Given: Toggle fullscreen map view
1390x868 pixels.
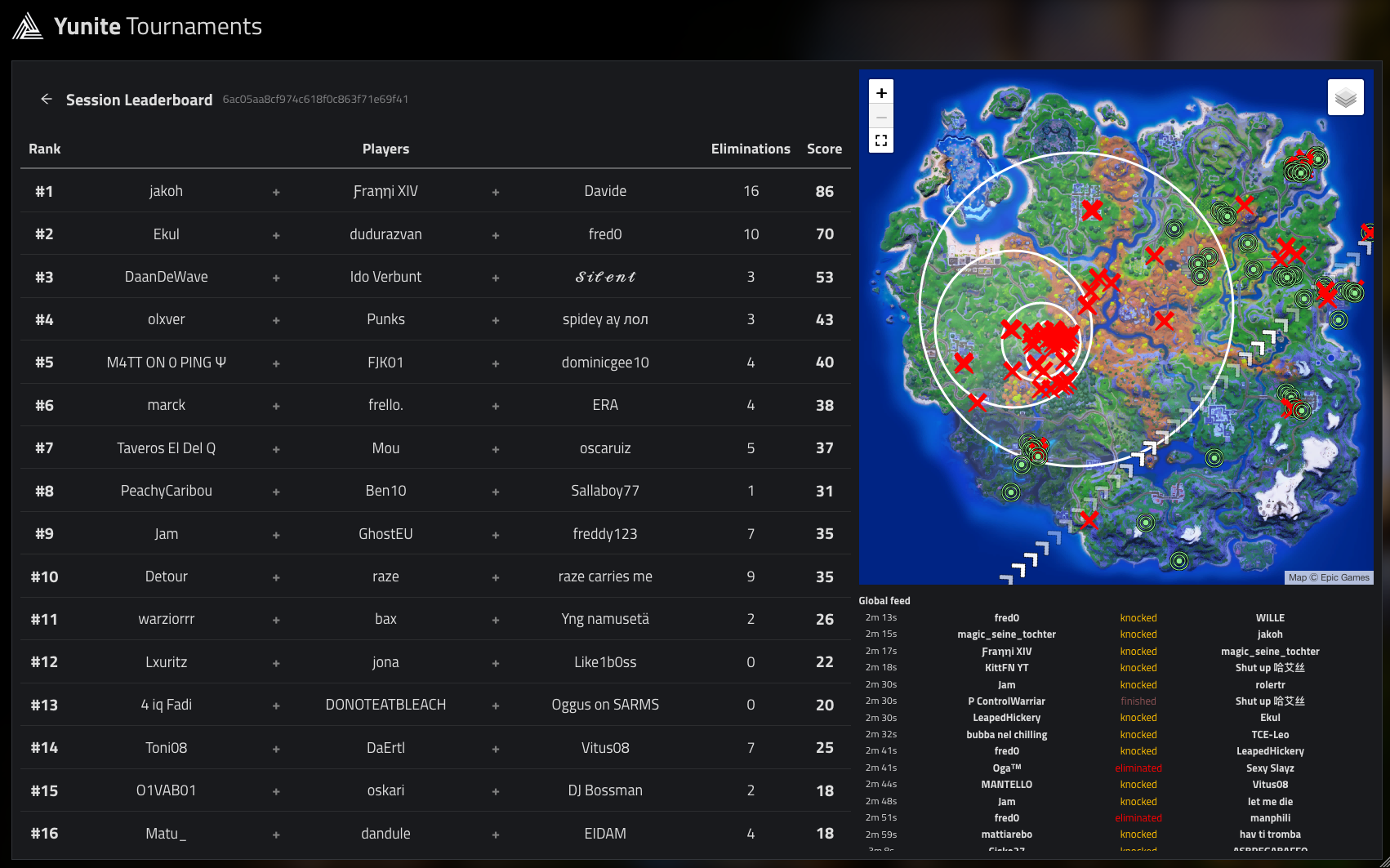Looking at the screenshot, I should [x=881, y=140].
